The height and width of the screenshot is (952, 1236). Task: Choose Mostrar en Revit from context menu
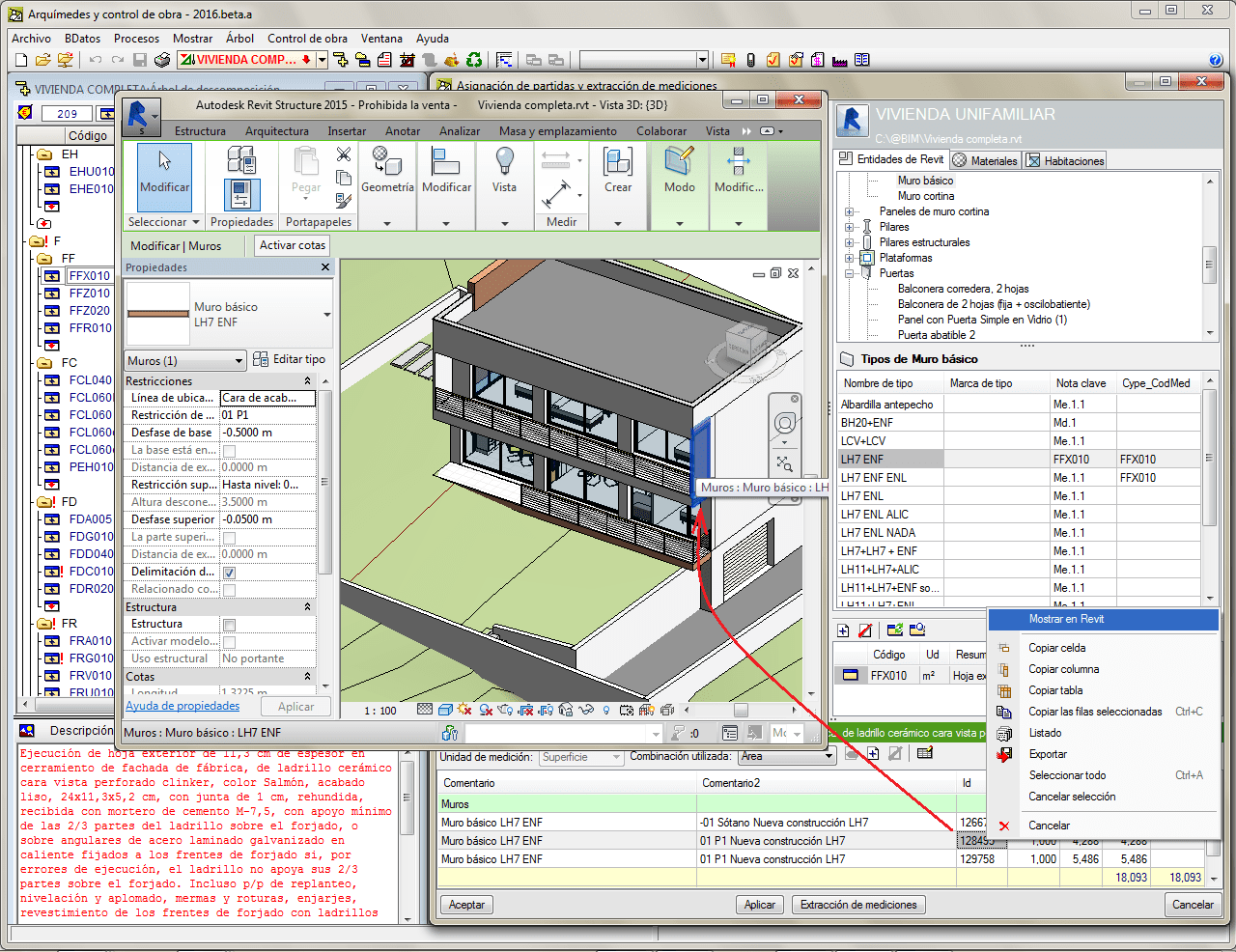[1066, 619]
